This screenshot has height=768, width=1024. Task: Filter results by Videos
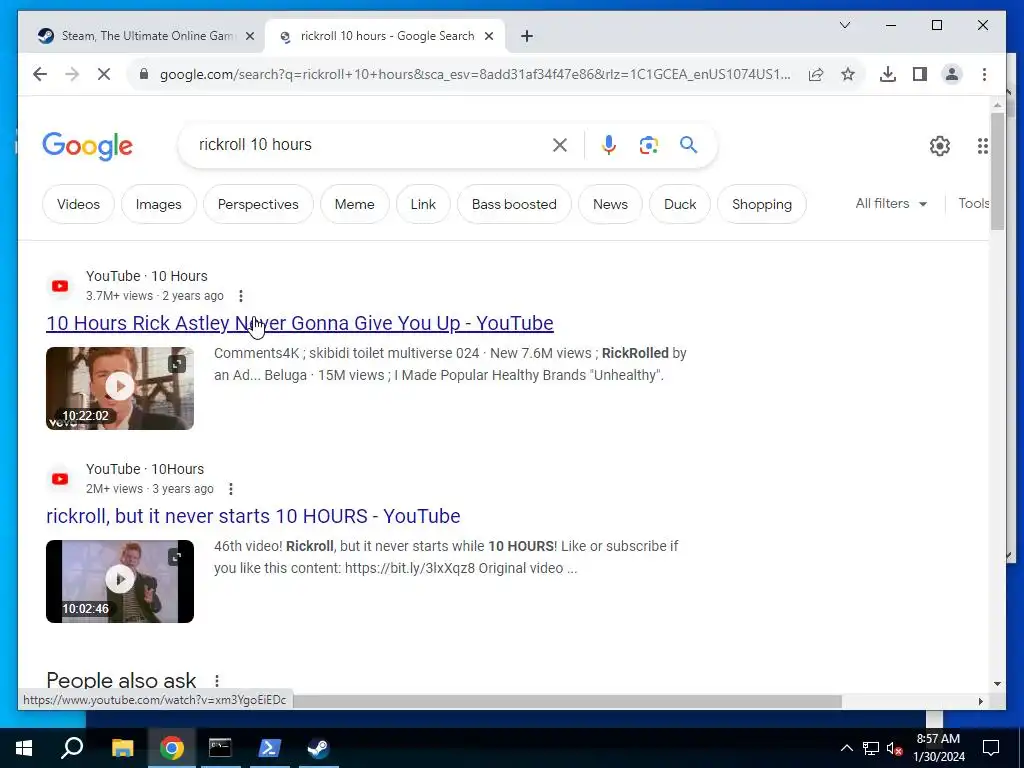click(x=78, y=204)
